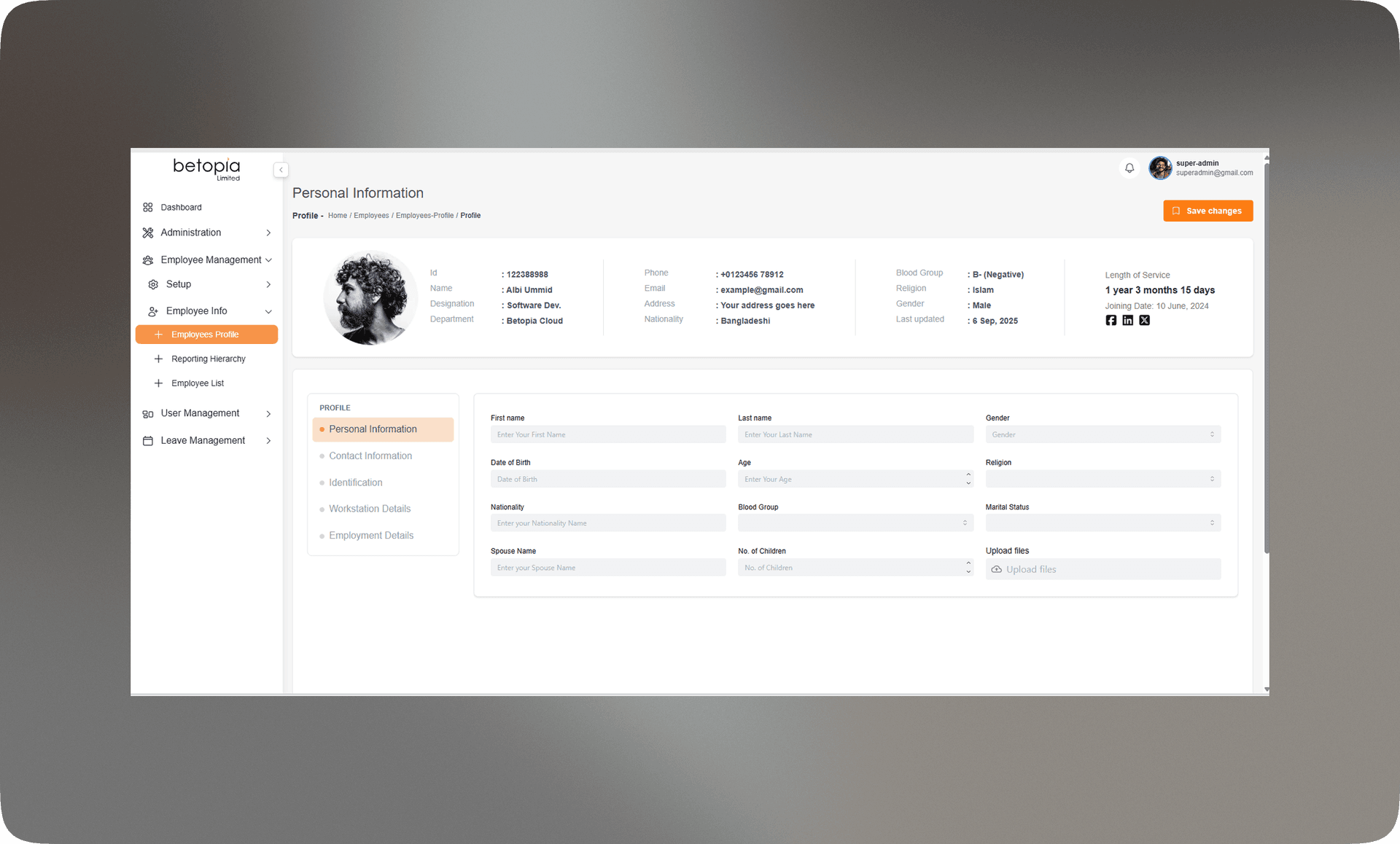The width and height of the screenshot is (1400, 844).
Task: Open the LinkedIn social link icon
Action: [x=1127, y=321]
